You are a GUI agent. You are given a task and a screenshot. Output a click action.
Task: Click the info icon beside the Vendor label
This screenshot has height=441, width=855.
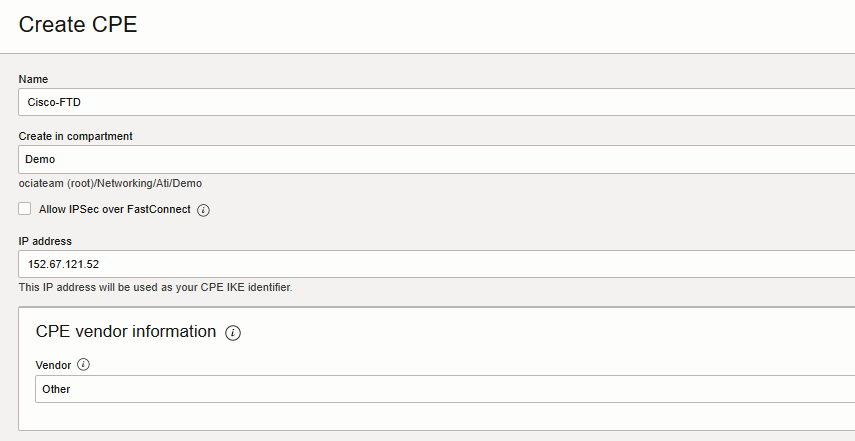pyautogui.click(x=84, y=365)
